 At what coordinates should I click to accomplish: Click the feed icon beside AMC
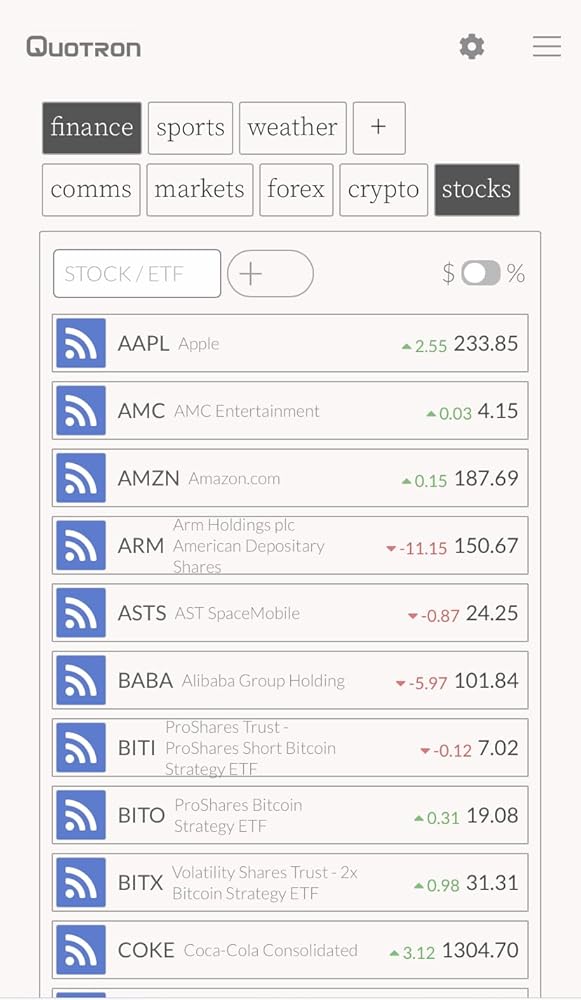point(81,411)
